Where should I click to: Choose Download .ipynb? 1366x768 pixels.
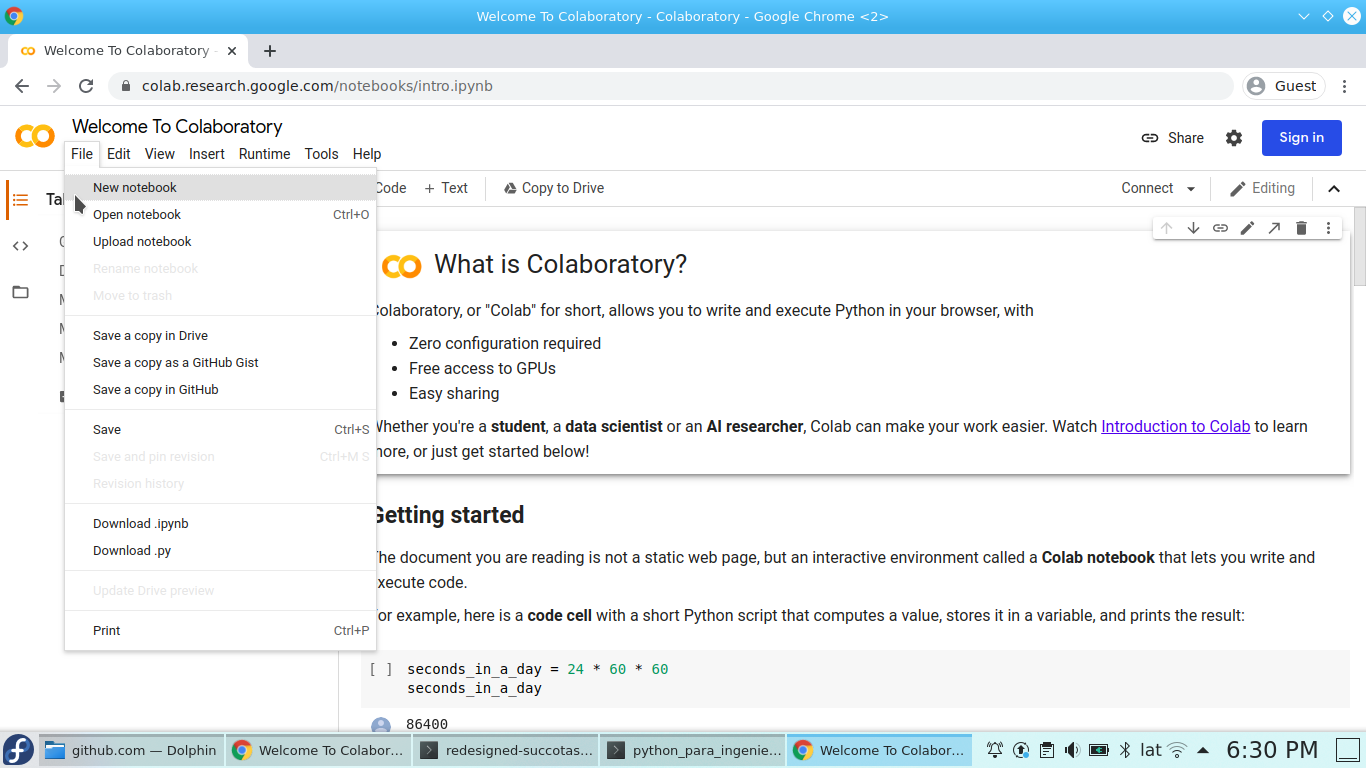tap(220, 523)
